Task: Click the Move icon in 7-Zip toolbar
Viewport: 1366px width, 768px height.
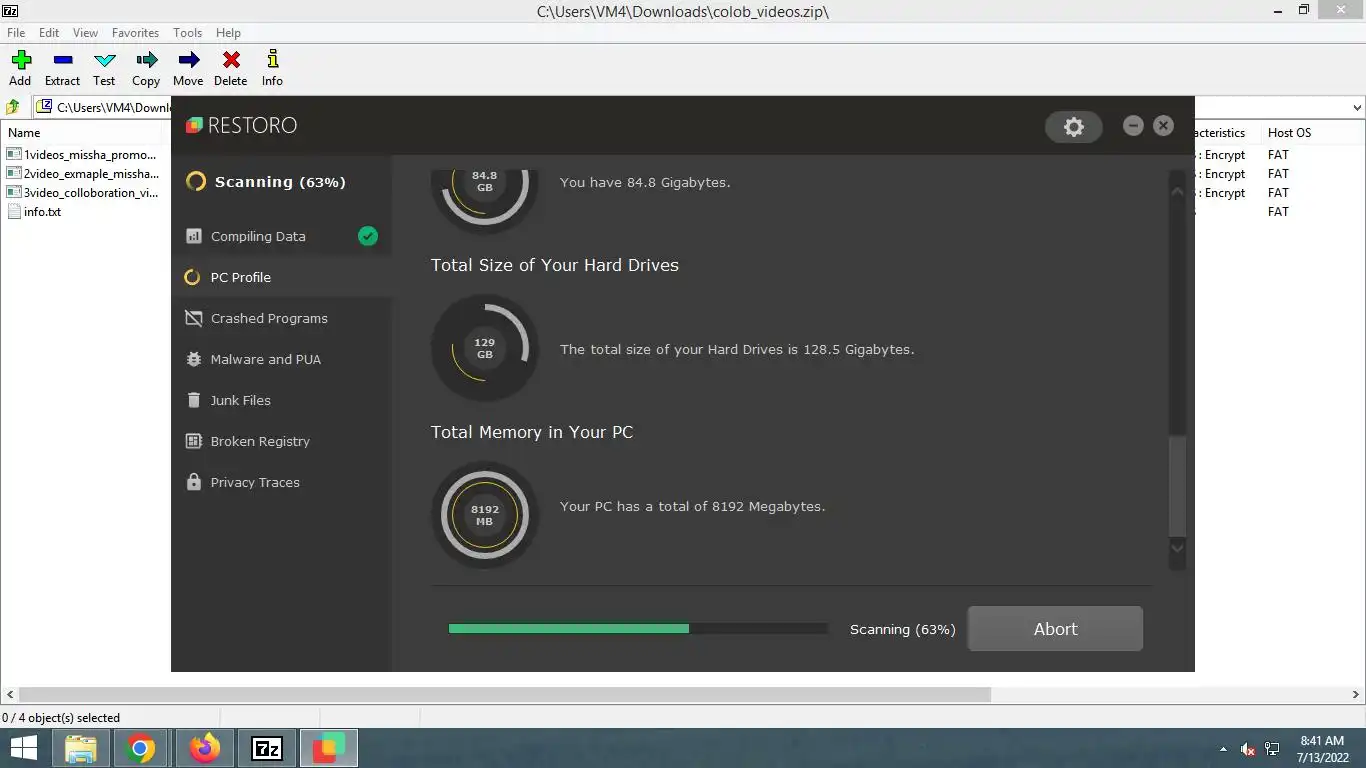Action: pos(188,60)
